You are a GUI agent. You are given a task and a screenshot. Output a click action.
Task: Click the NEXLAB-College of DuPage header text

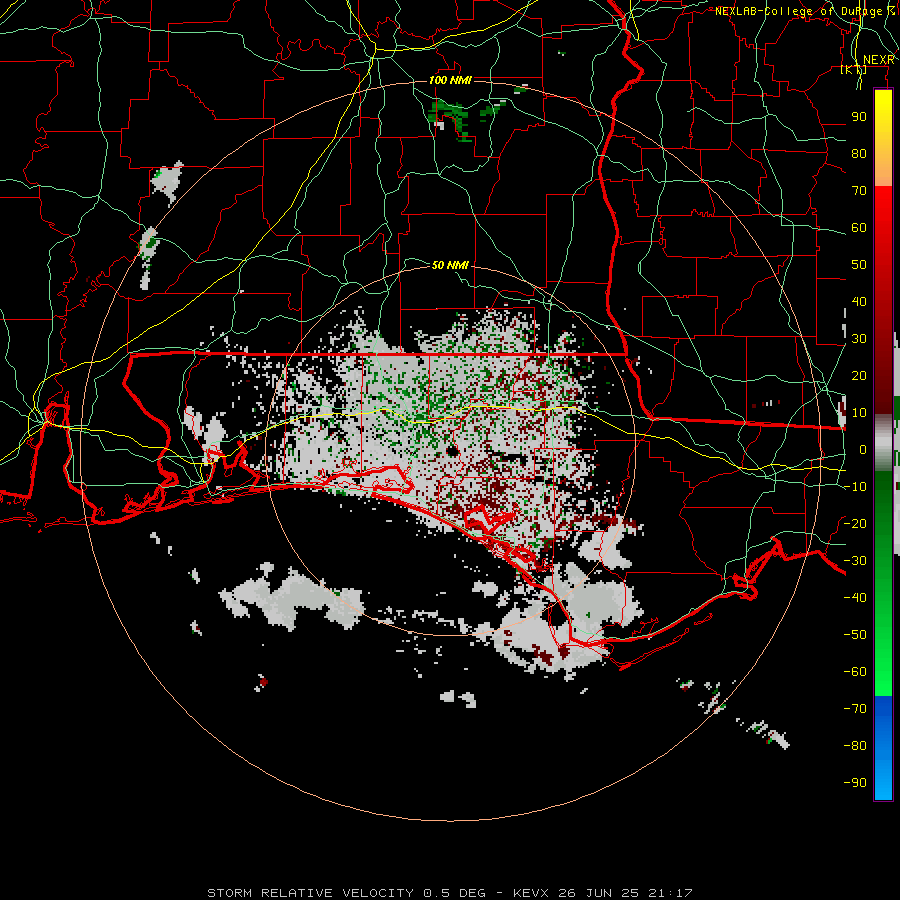click(x=805, y=11)
